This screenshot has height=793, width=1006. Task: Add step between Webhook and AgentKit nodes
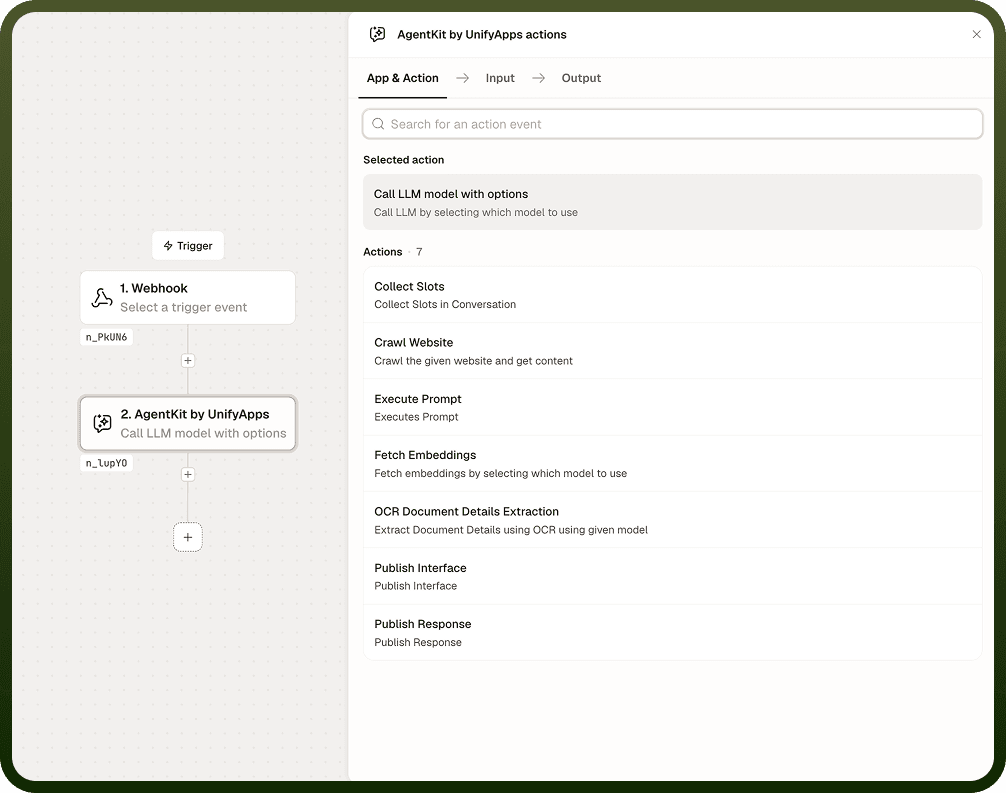click(x=187, y=361)
